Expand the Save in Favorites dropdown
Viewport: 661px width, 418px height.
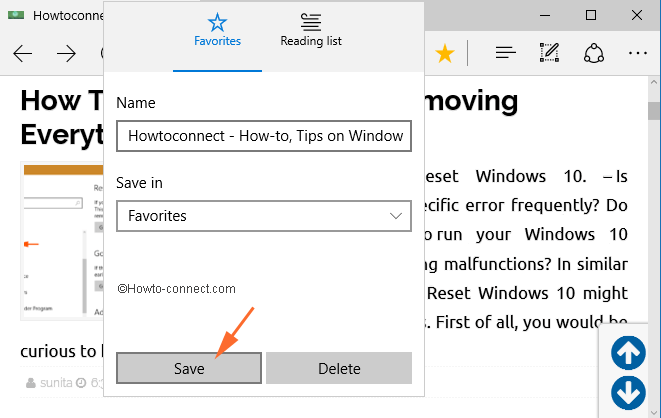(264, 216)
